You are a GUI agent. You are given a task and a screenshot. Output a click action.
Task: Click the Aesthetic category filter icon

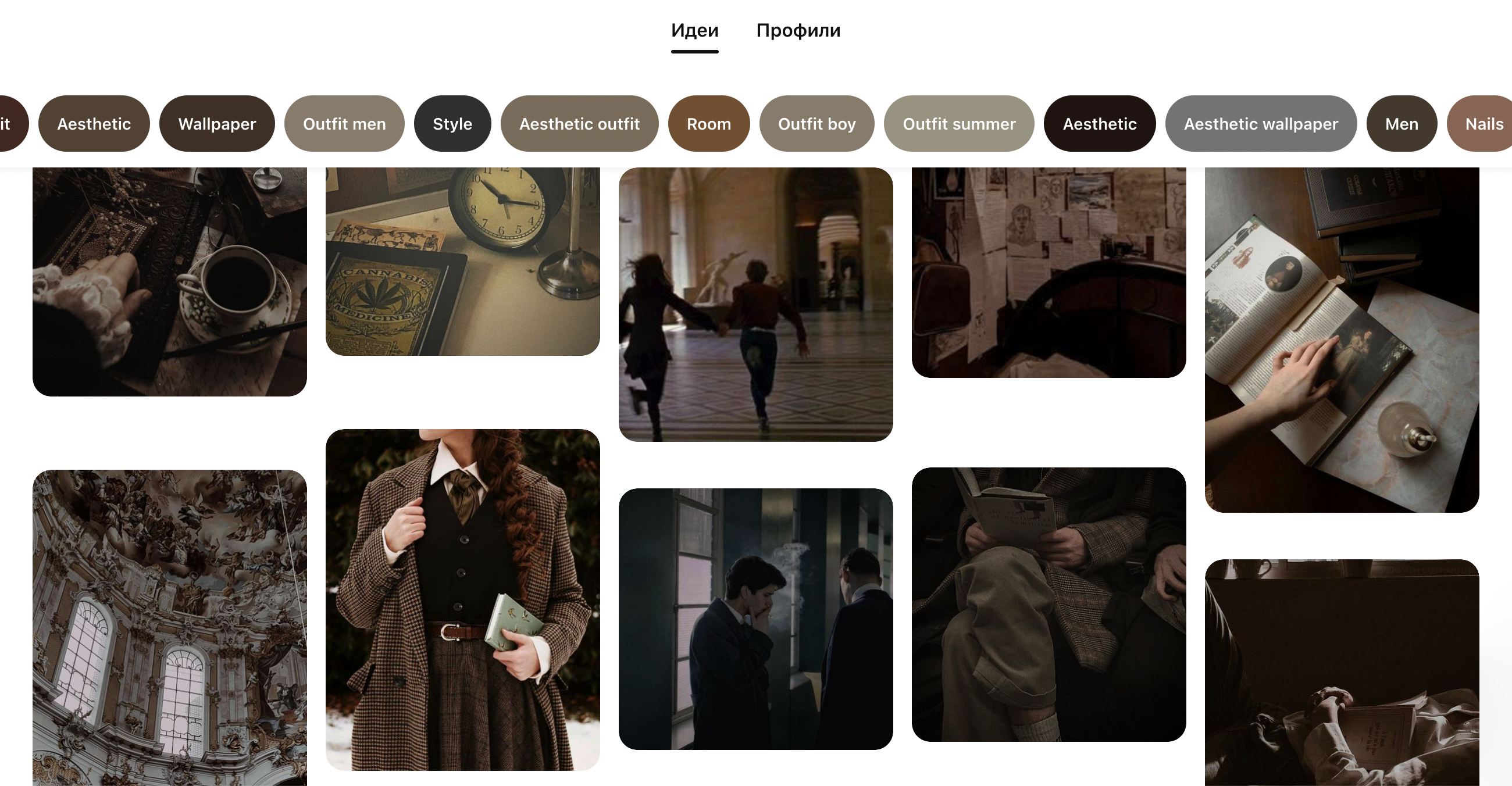95,124
